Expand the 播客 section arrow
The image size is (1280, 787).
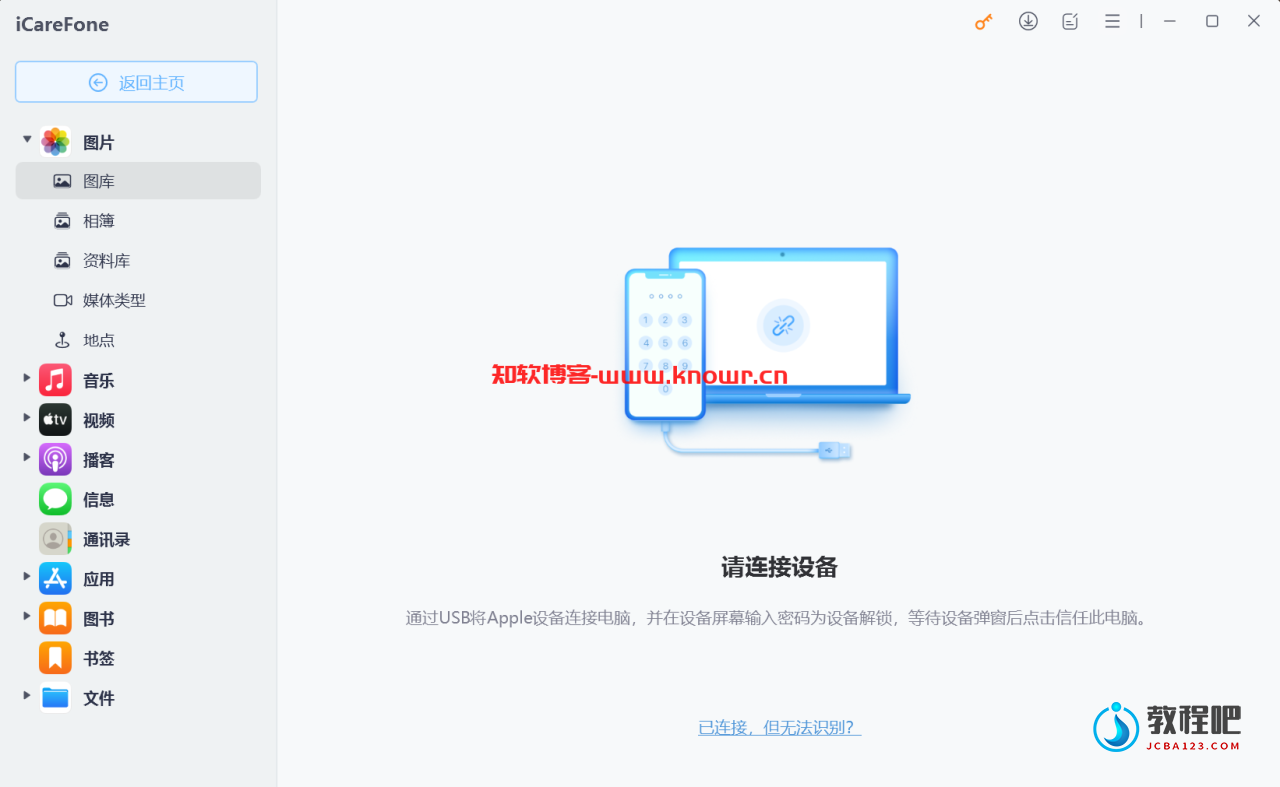[x=27, y=458]
